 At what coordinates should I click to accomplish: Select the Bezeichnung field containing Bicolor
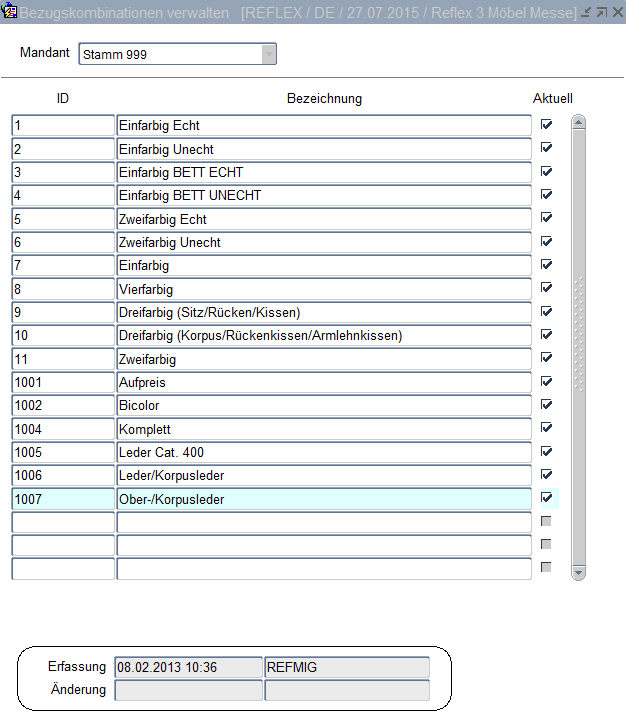click(324, 406)
